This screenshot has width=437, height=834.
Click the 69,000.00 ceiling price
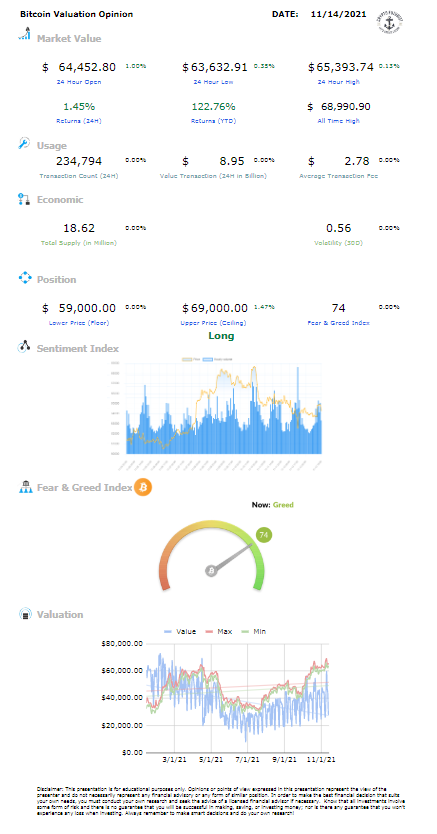pos(219,308)
